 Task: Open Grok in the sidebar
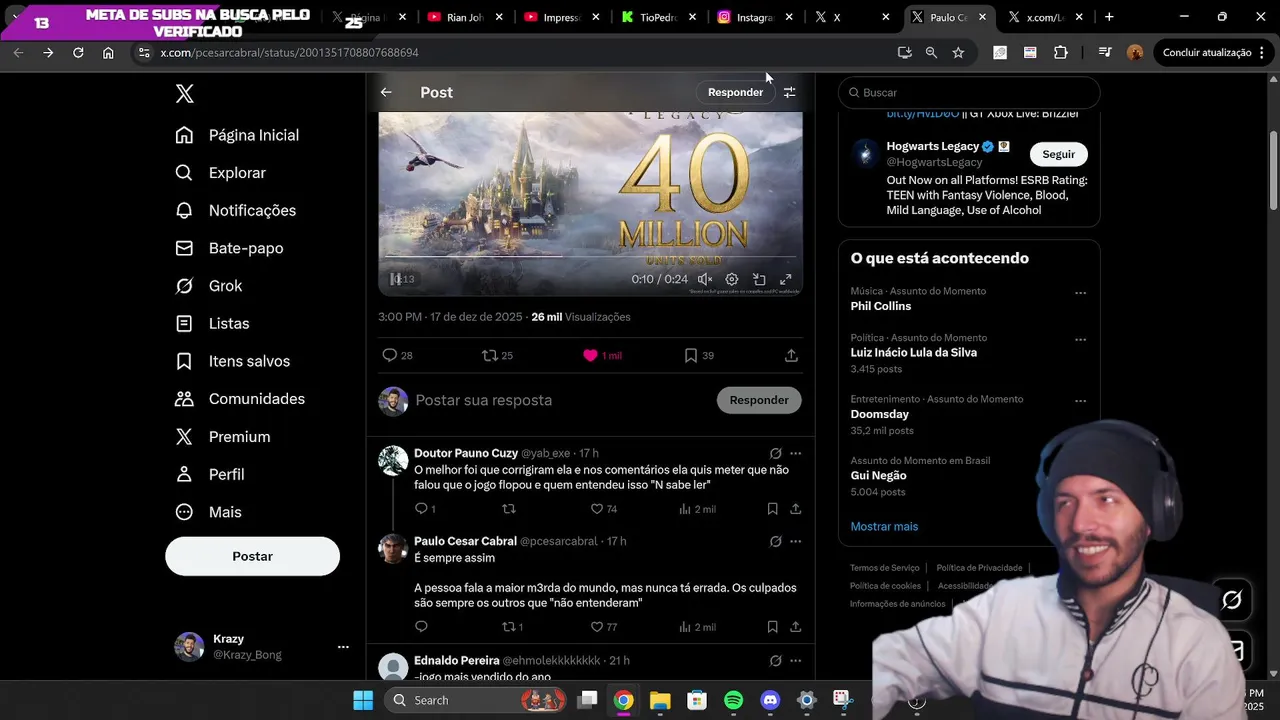(209, 286)
